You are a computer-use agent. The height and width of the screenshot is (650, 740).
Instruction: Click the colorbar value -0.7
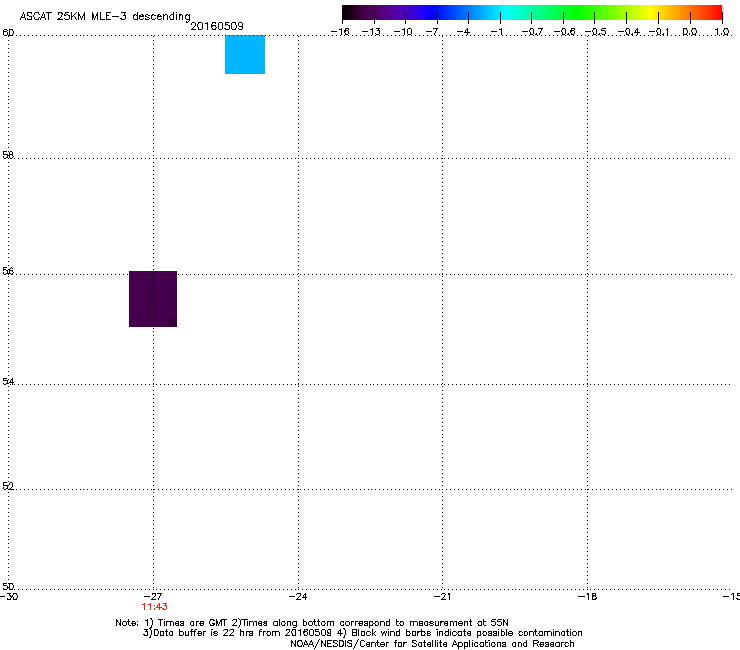(532, 32)
